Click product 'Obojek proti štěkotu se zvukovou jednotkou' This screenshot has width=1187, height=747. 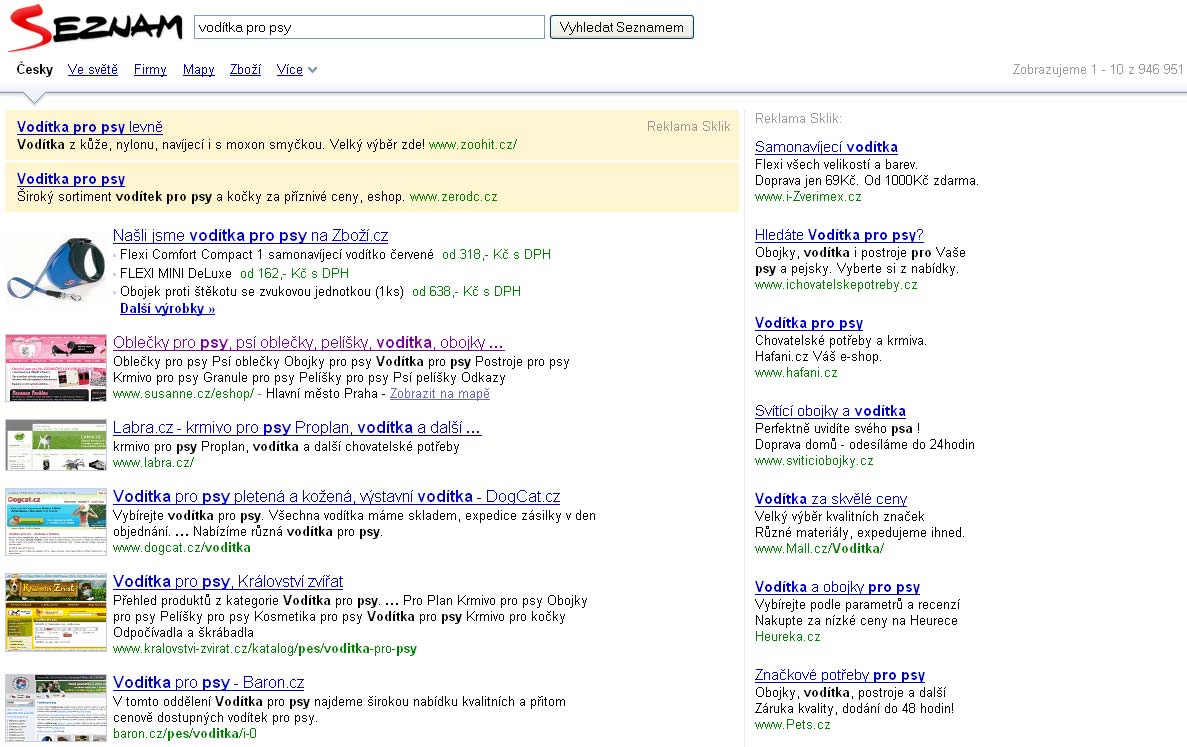coord(262,291)
